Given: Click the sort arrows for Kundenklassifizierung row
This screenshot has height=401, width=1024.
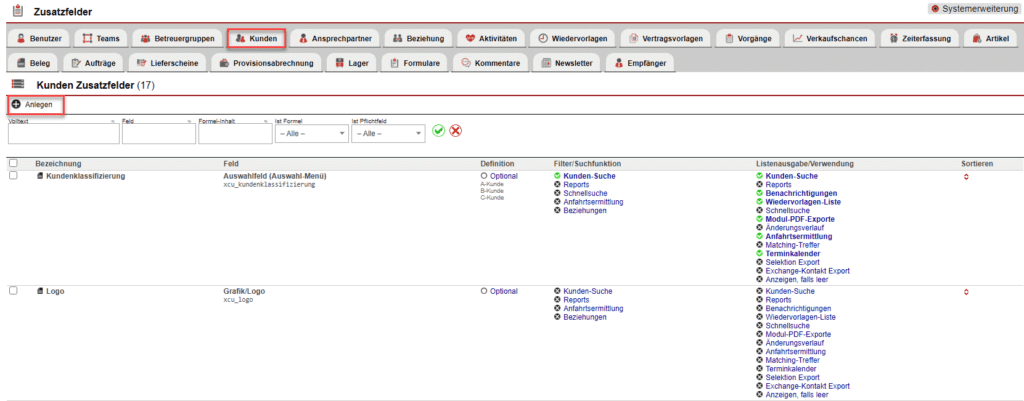Looking at the screenshot, I should pyautogui.click(x=966, y=177).
